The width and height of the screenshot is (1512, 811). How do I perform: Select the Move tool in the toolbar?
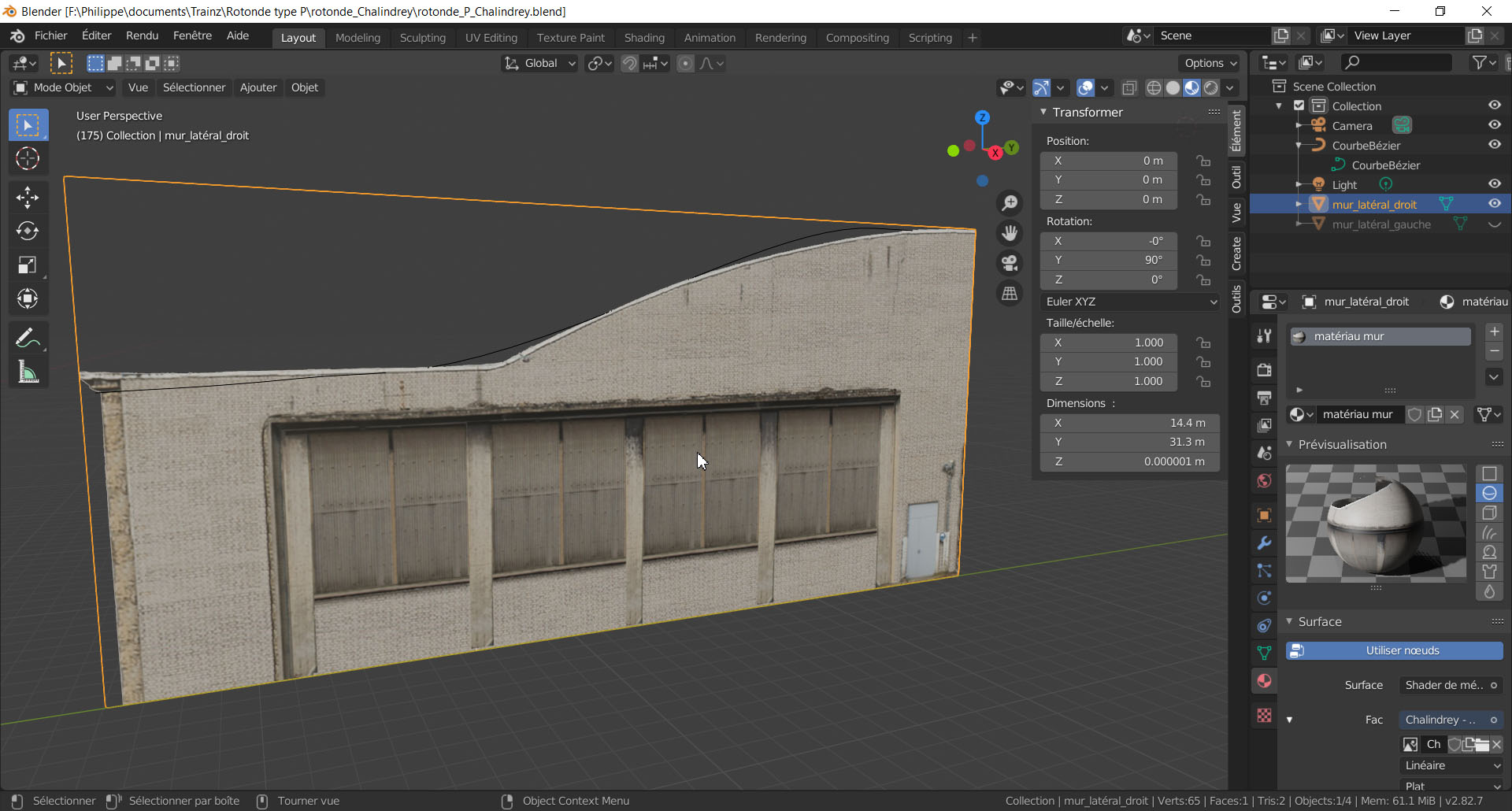pos(28,198)
